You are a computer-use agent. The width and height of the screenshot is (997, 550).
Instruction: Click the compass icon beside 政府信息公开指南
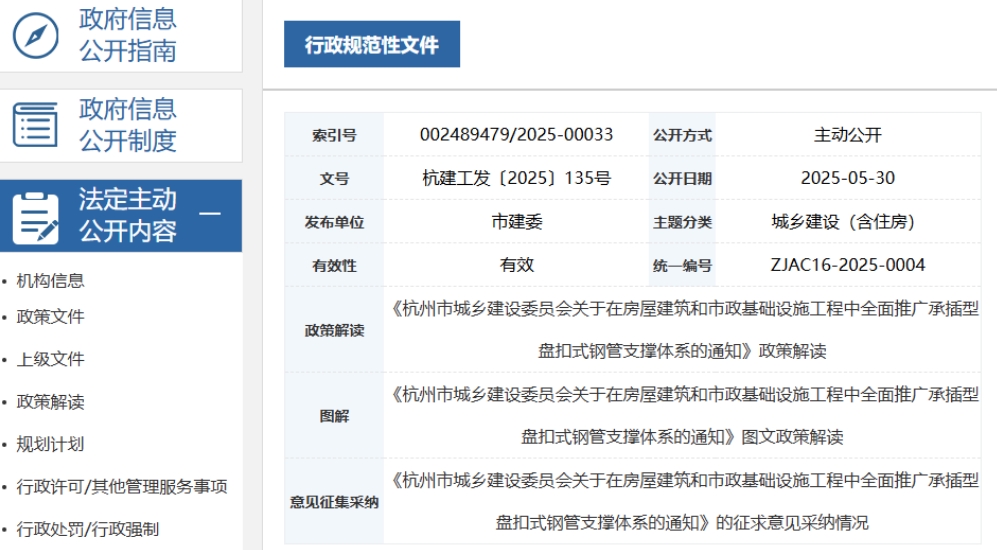(x=35, y=36)
